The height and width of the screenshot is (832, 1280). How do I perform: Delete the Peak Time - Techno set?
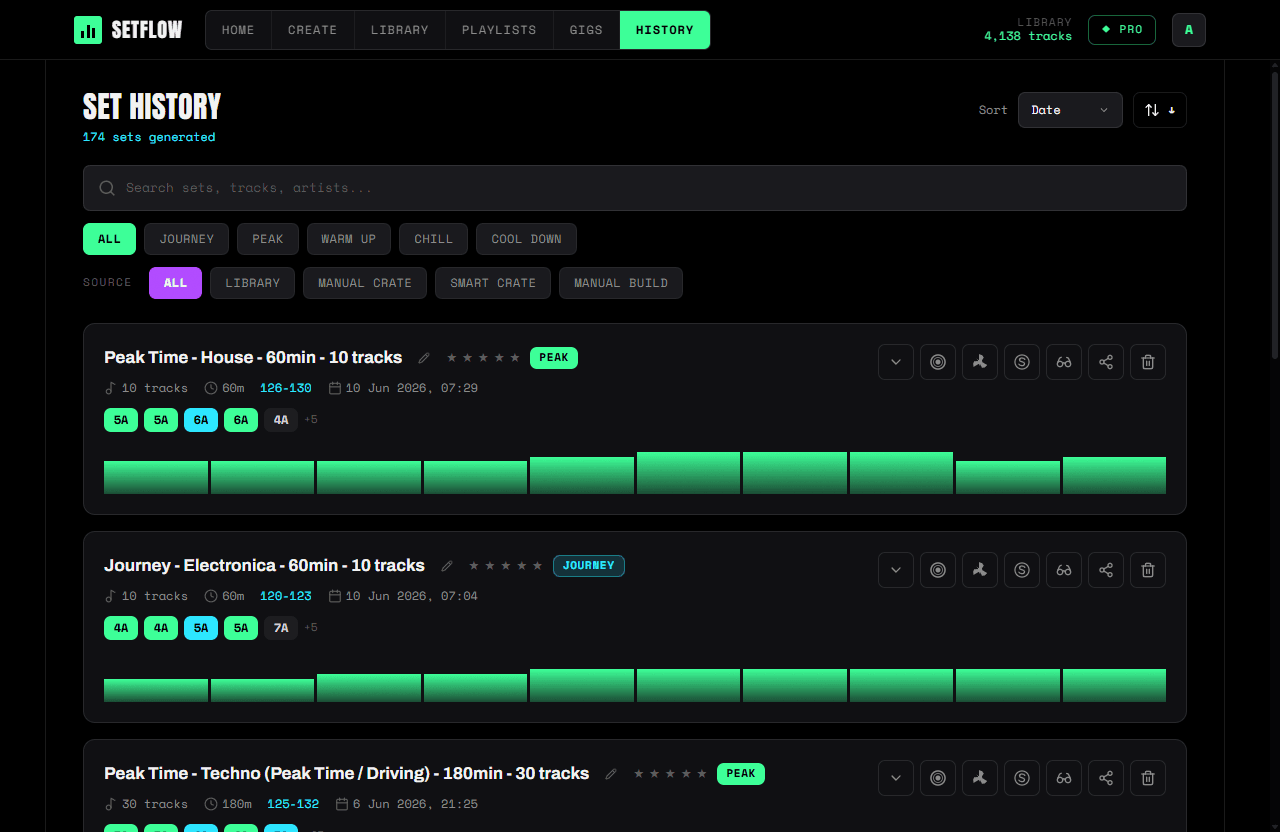coord(1148,778)
